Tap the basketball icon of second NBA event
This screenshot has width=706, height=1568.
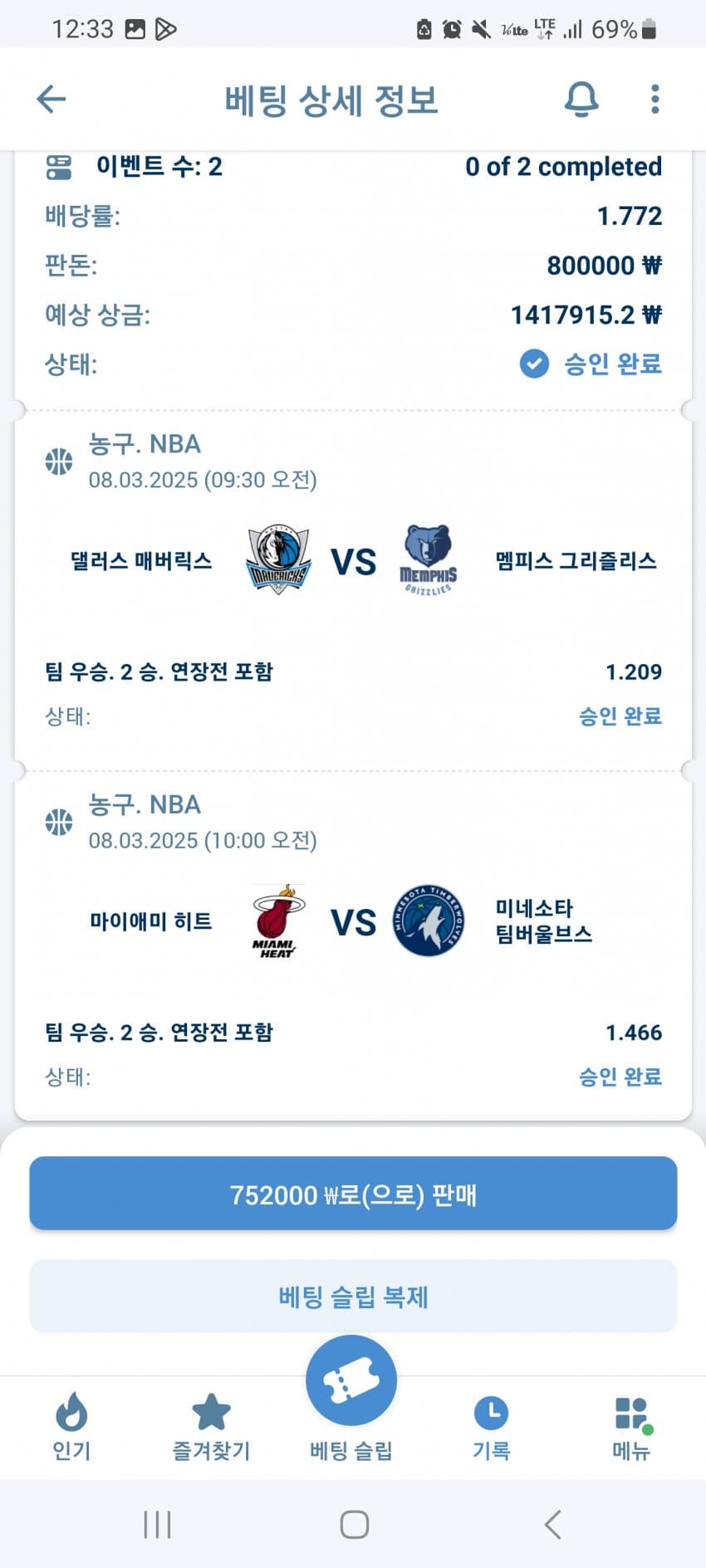tap(59, 822)
